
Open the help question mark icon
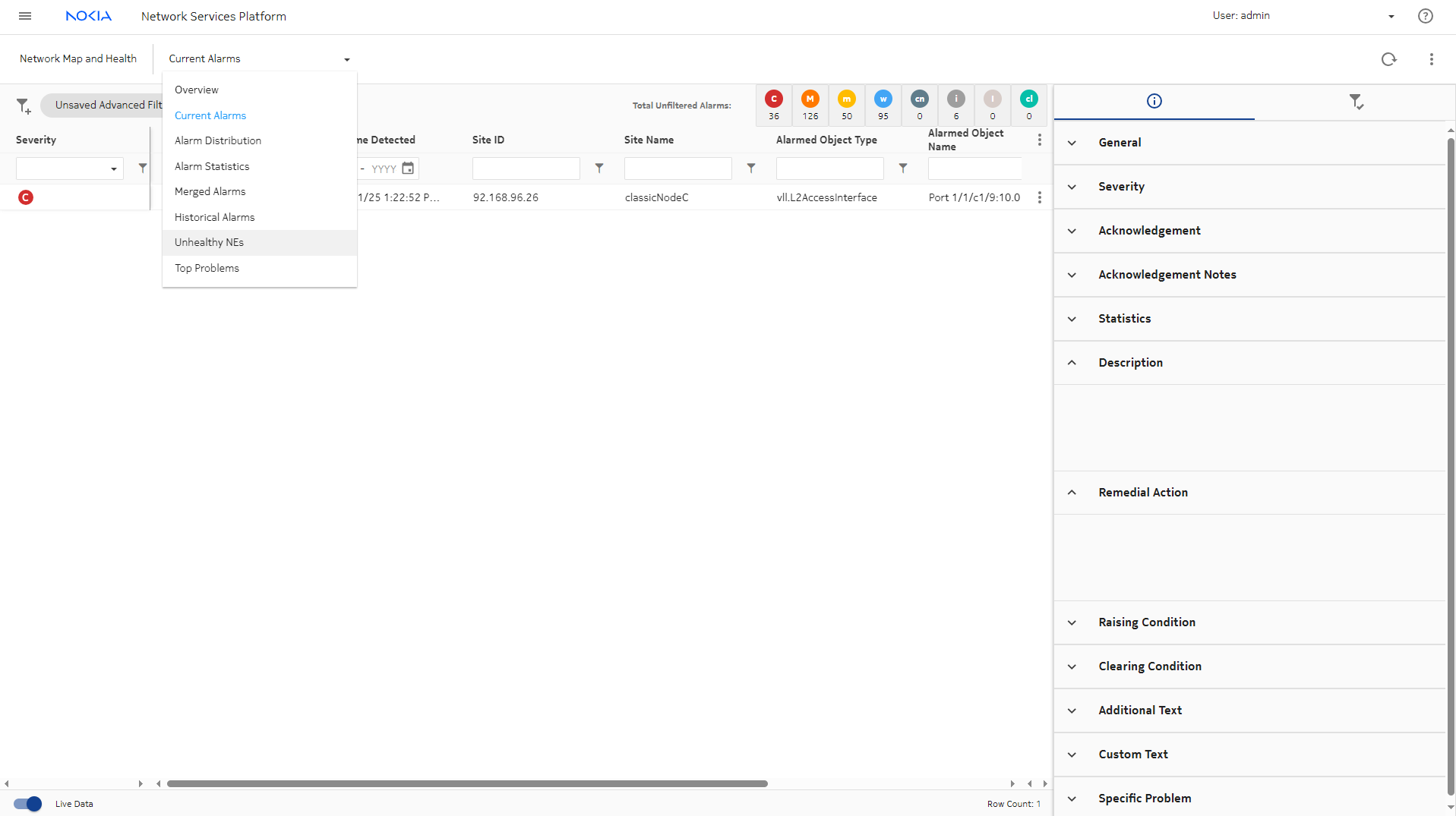click(1425, 16)
